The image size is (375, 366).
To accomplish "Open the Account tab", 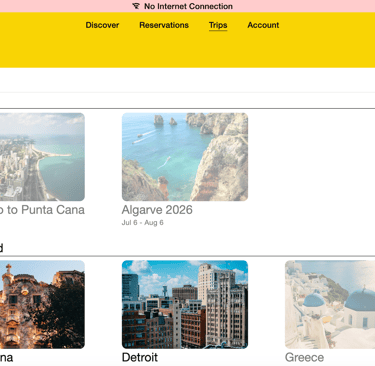I will tap(263, 25).
